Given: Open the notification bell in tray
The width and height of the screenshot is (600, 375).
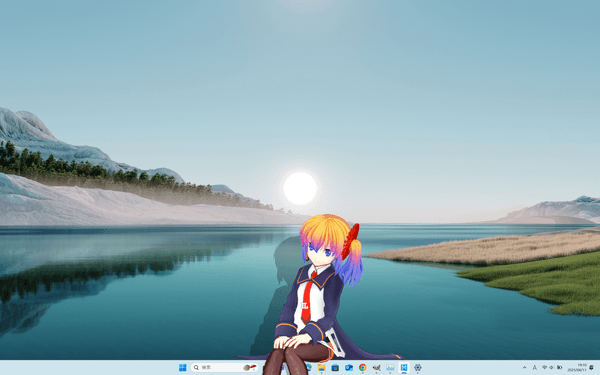Looking at the screenshot, I should pyautogui.click(x=592, y=368).
